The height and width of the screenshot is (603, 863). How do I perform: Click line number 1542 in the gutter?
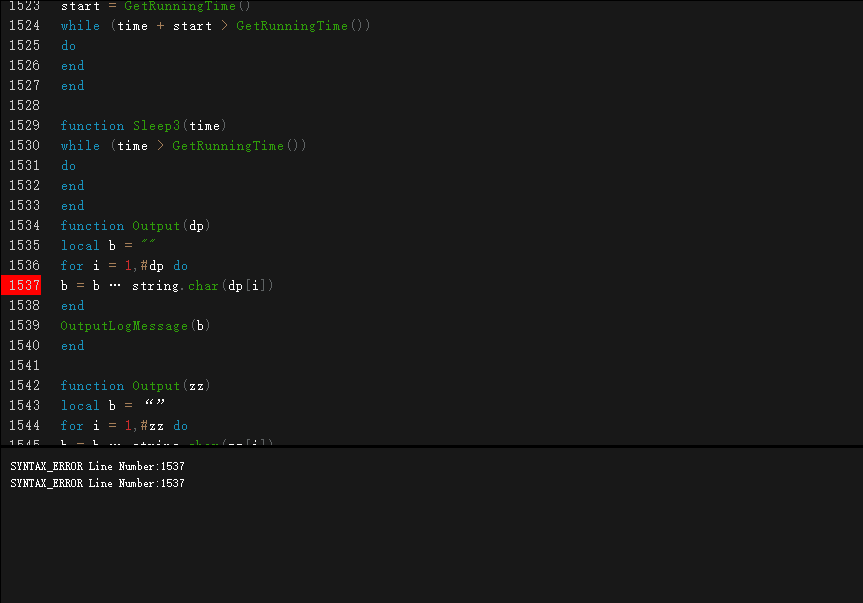(24, 386)
